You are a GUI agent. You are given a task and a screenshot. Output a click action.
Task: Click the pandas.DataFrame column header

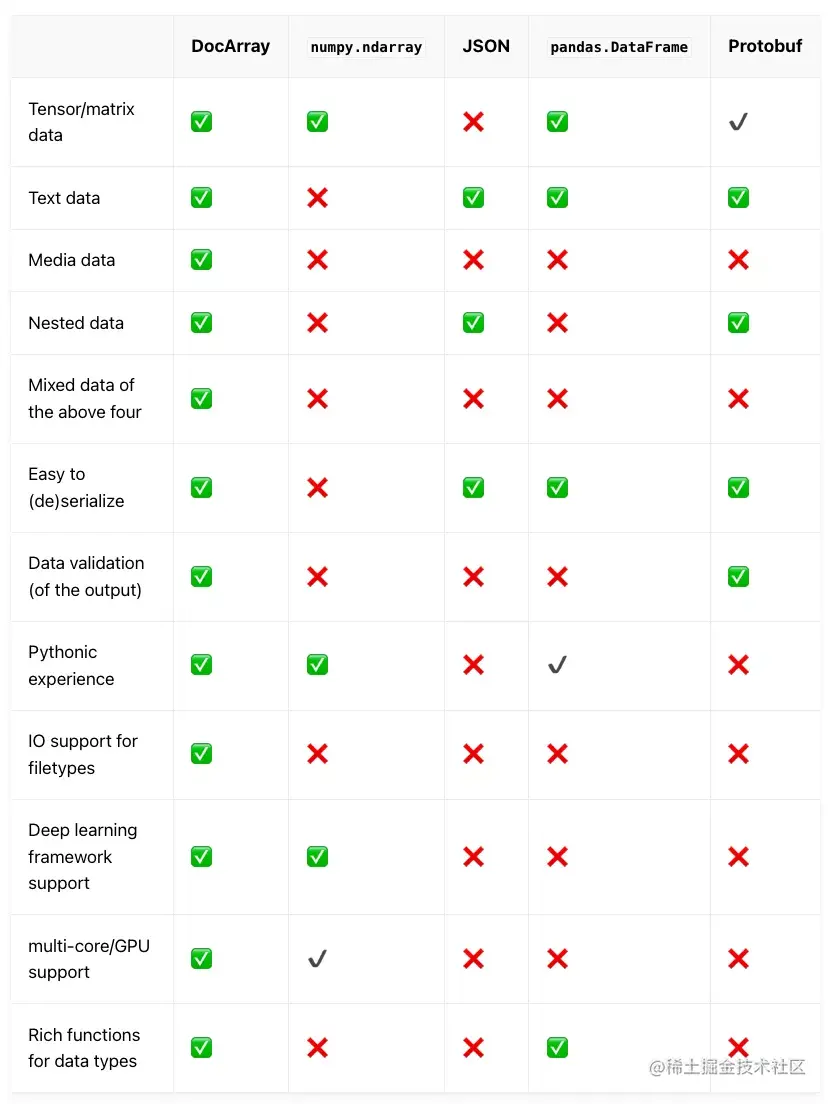[619, 47]
